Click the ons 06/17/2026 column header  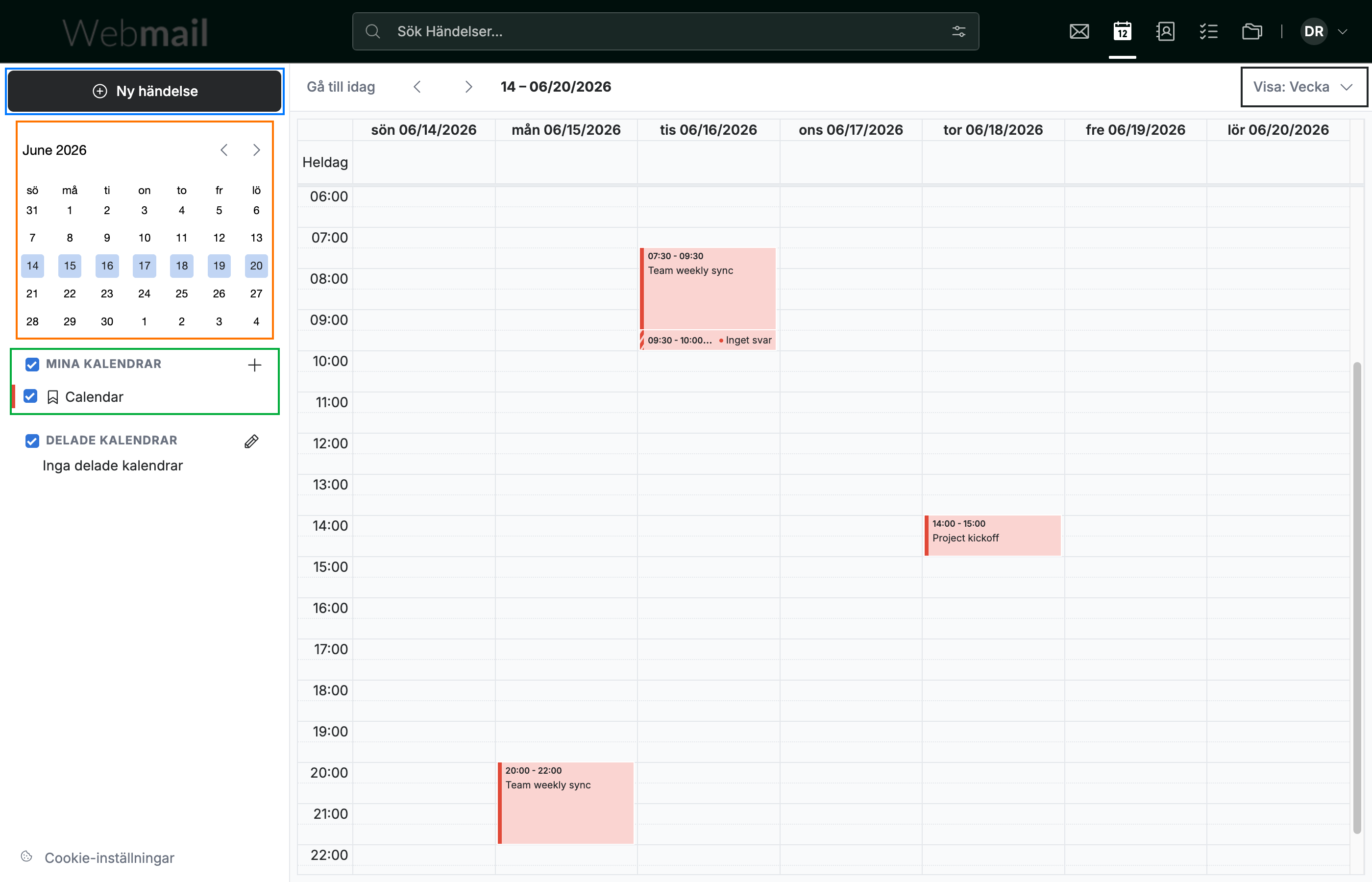(x=851, y=130)
